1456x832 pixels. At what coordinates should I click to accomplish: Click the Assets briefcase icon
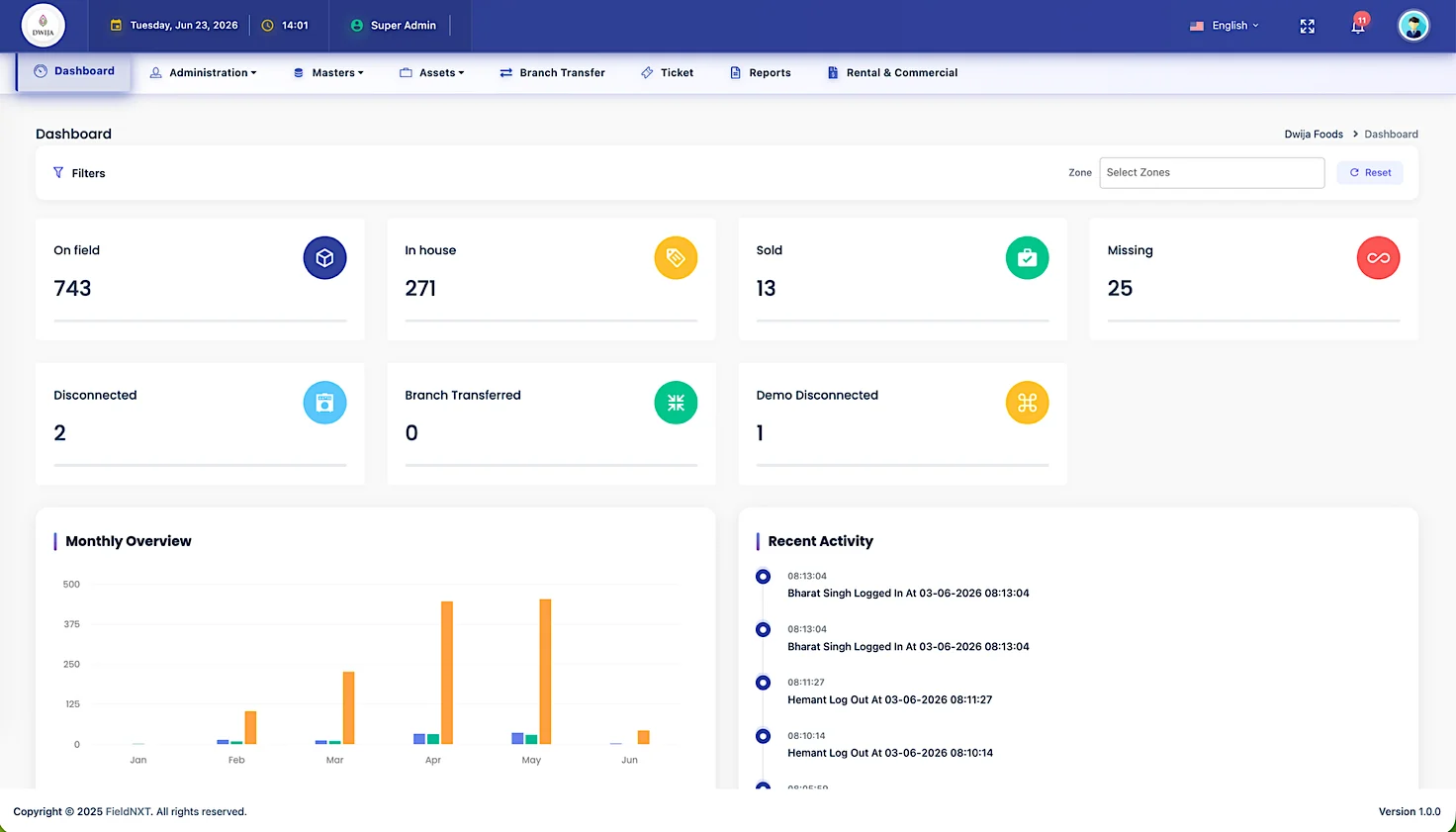[x=406, y=72]
